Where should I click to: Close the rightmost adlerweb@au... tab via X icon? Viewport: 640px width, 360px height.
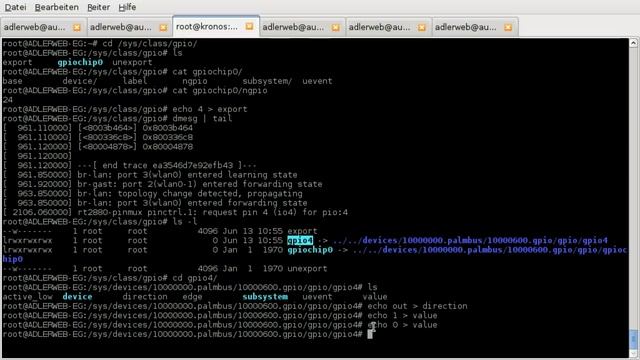pos(508,27)
